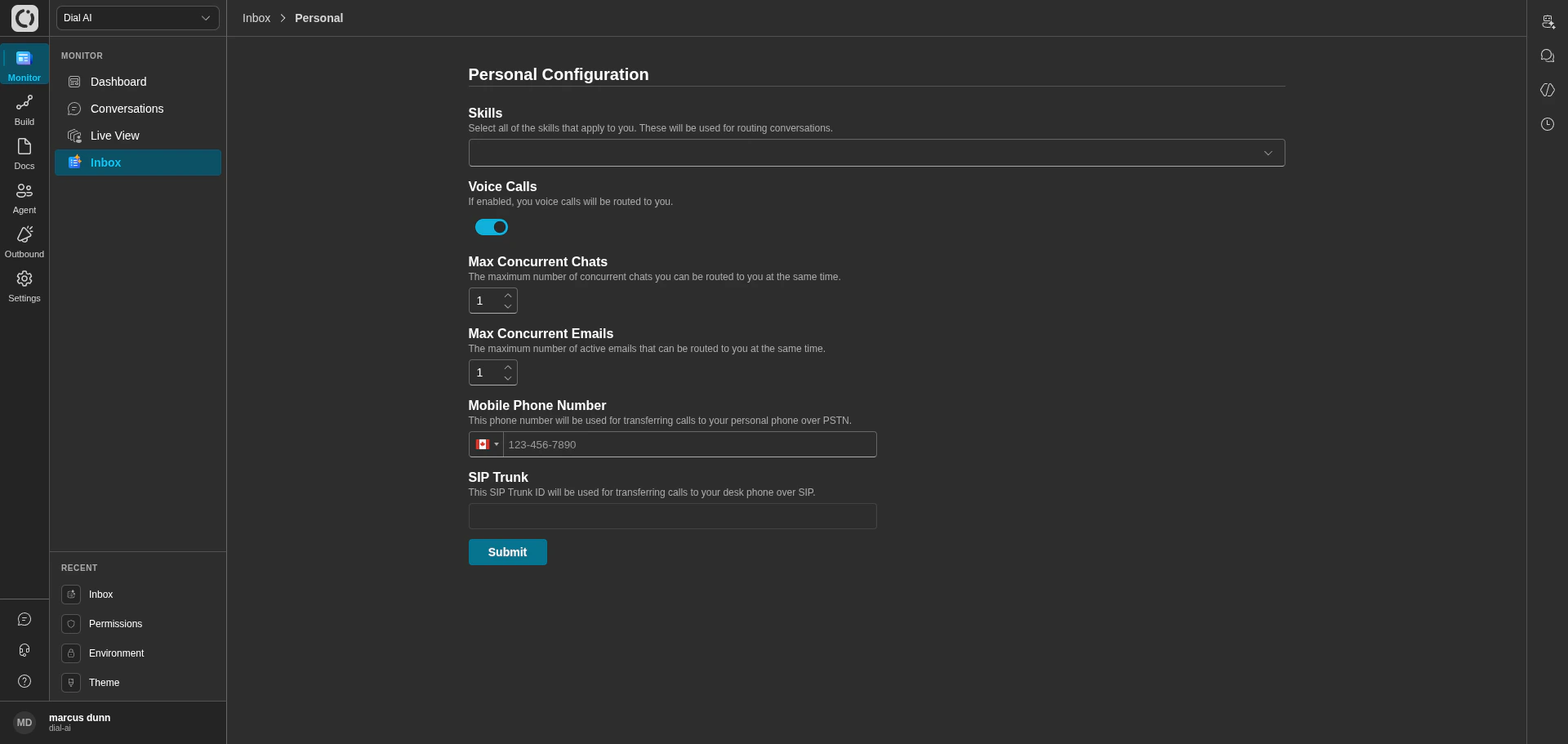Open Live View in the Monitor menu
This screenshot has height=744, width=1568.
[138, 136]
